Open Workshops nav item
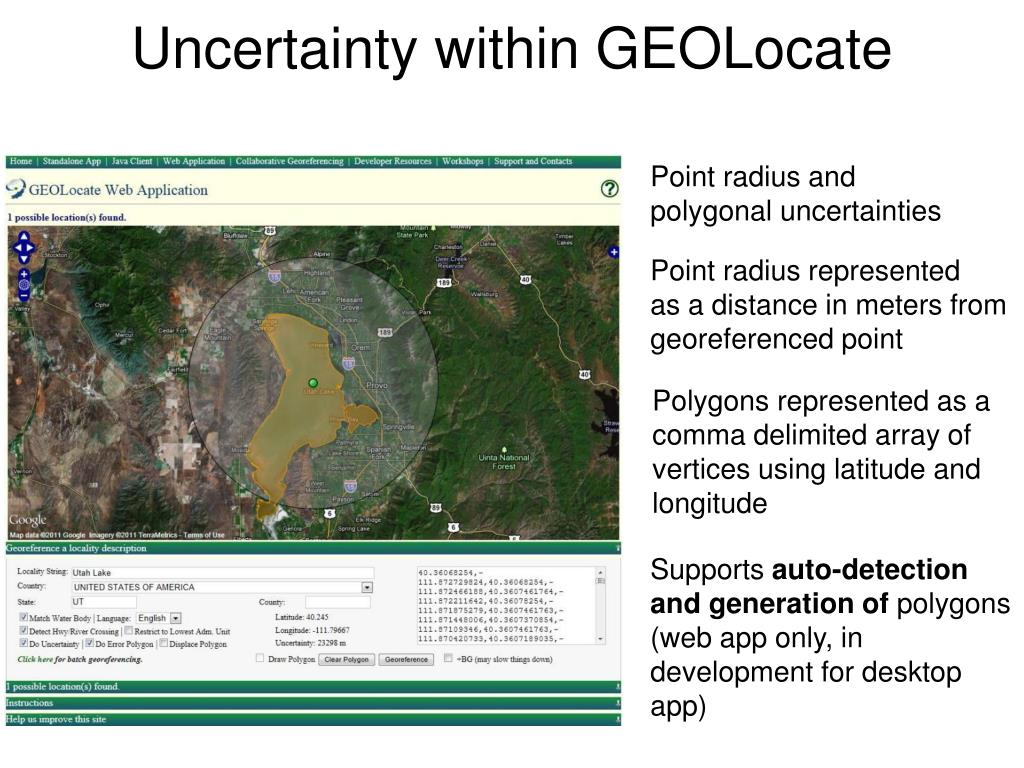Image resolution: width=1024 pixels, height=768 pixels. pyautogui.click(x=462, y=161)
